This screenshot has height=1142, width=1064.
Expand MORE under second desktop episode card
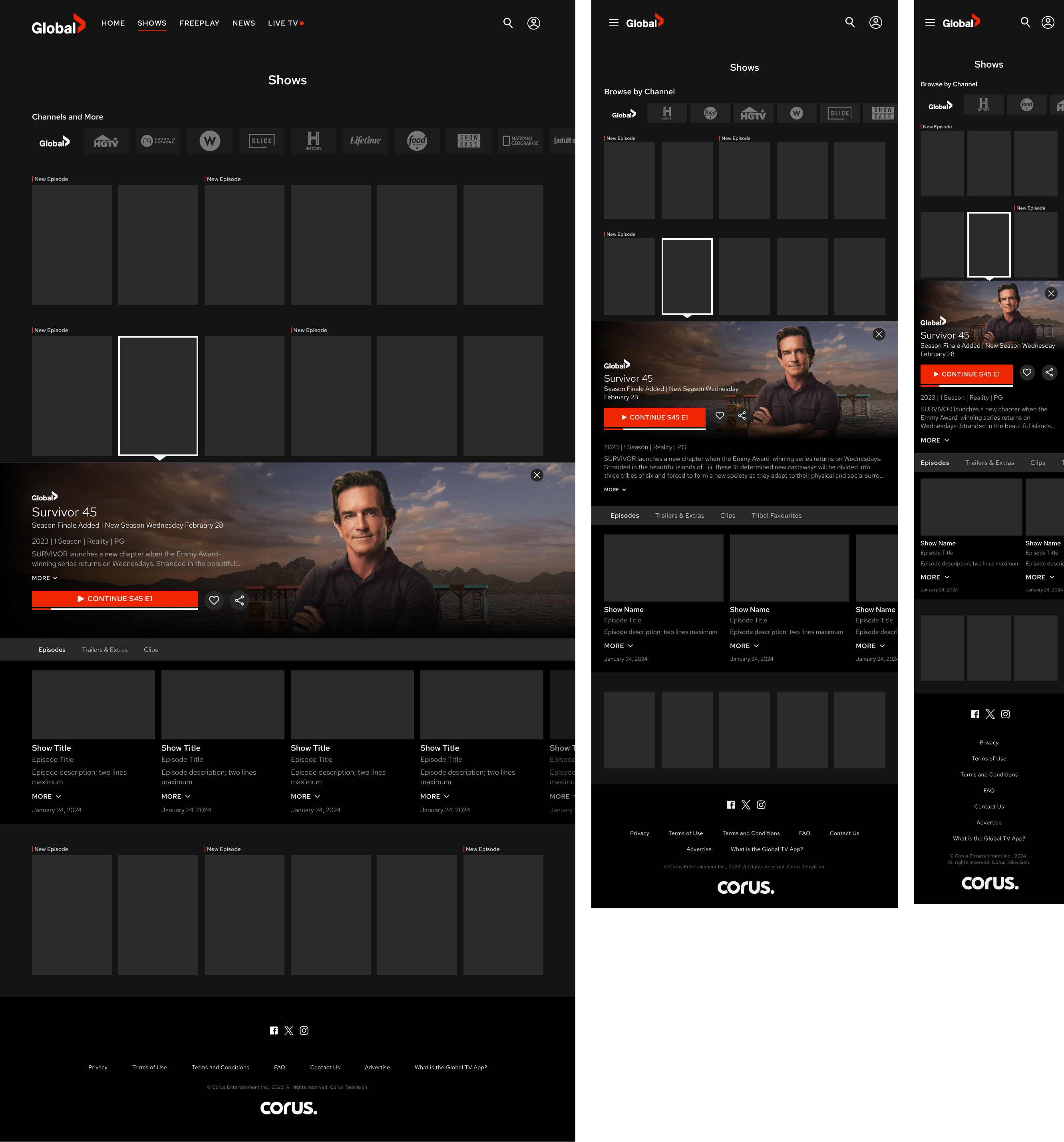(176, 796)
